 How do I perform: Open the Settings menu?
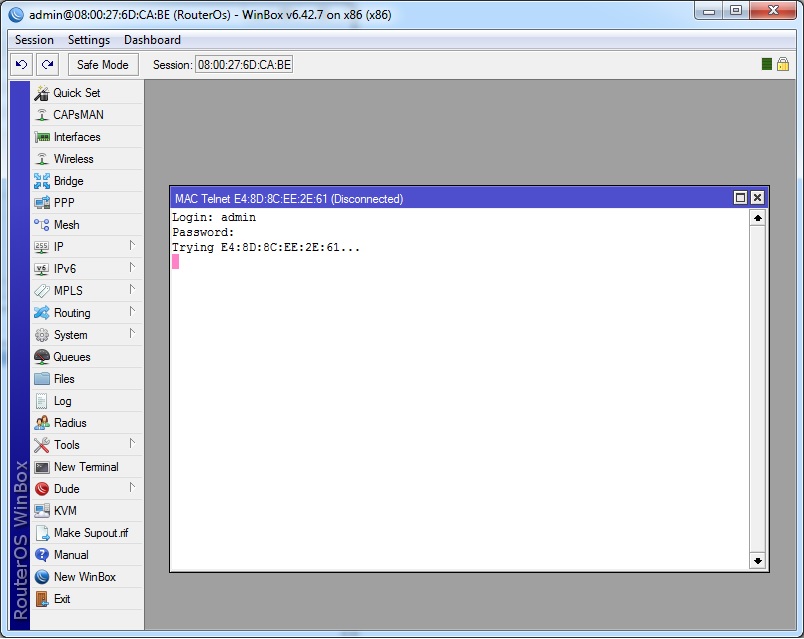coord(89,40)
